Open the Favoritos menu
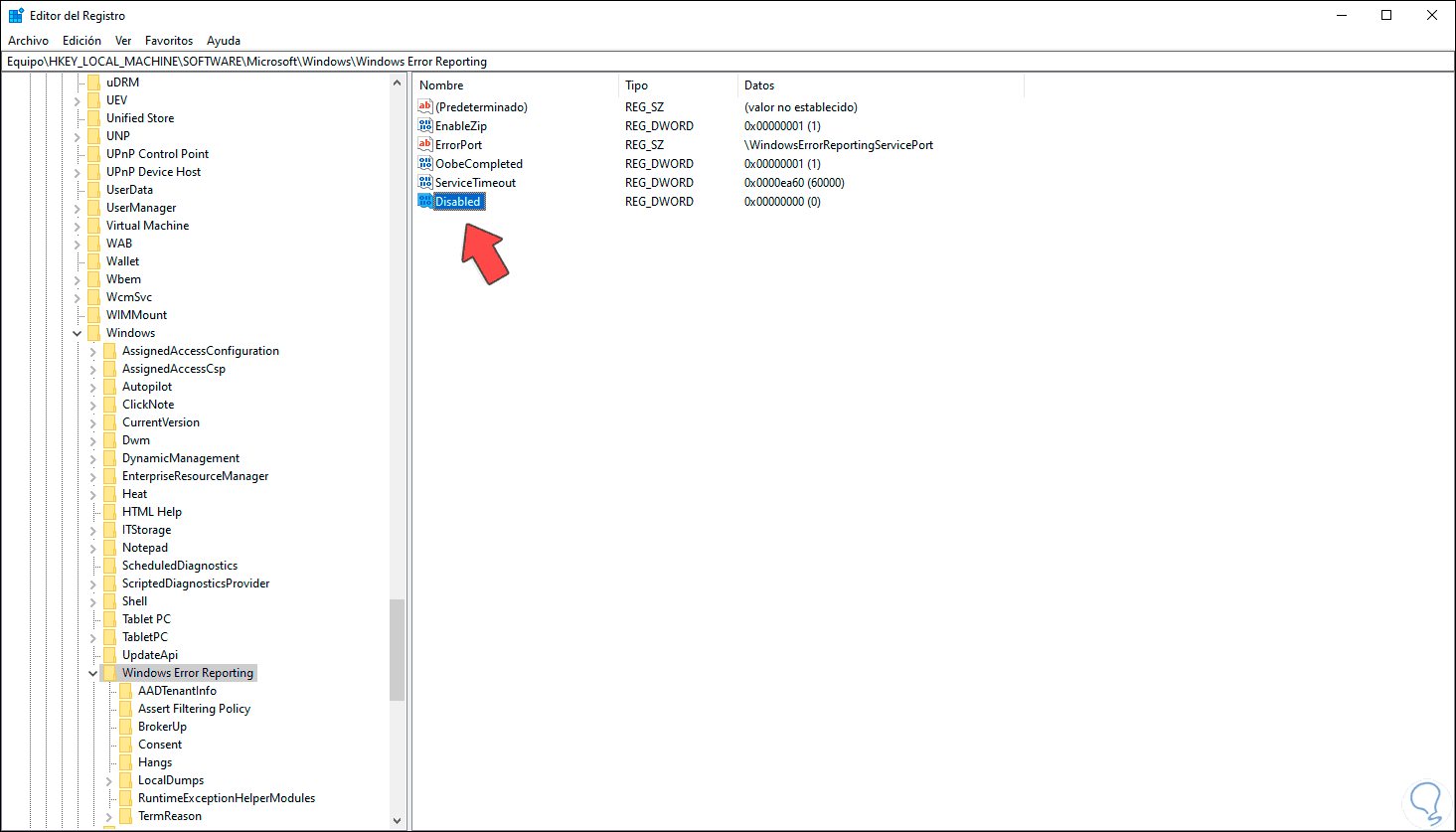The image size is (1456, 832). point(168,40)
